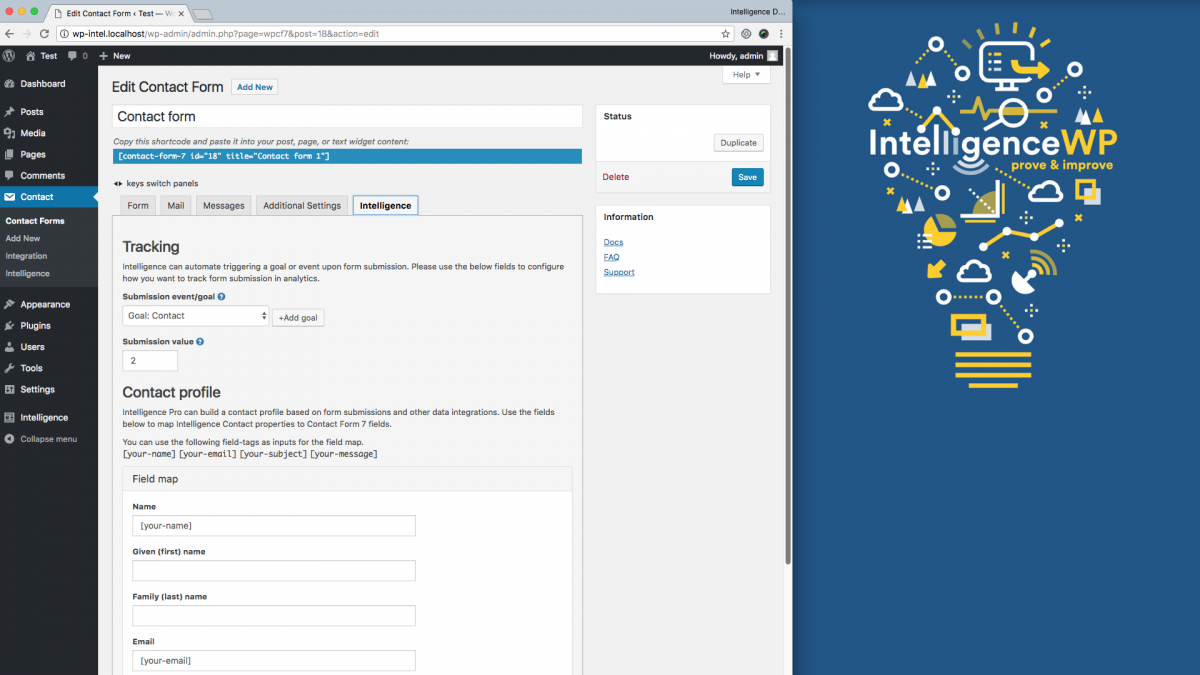Screen dimensions: 1200x675
Task: Click help icon beside Submission value
Action: [200, 342]
